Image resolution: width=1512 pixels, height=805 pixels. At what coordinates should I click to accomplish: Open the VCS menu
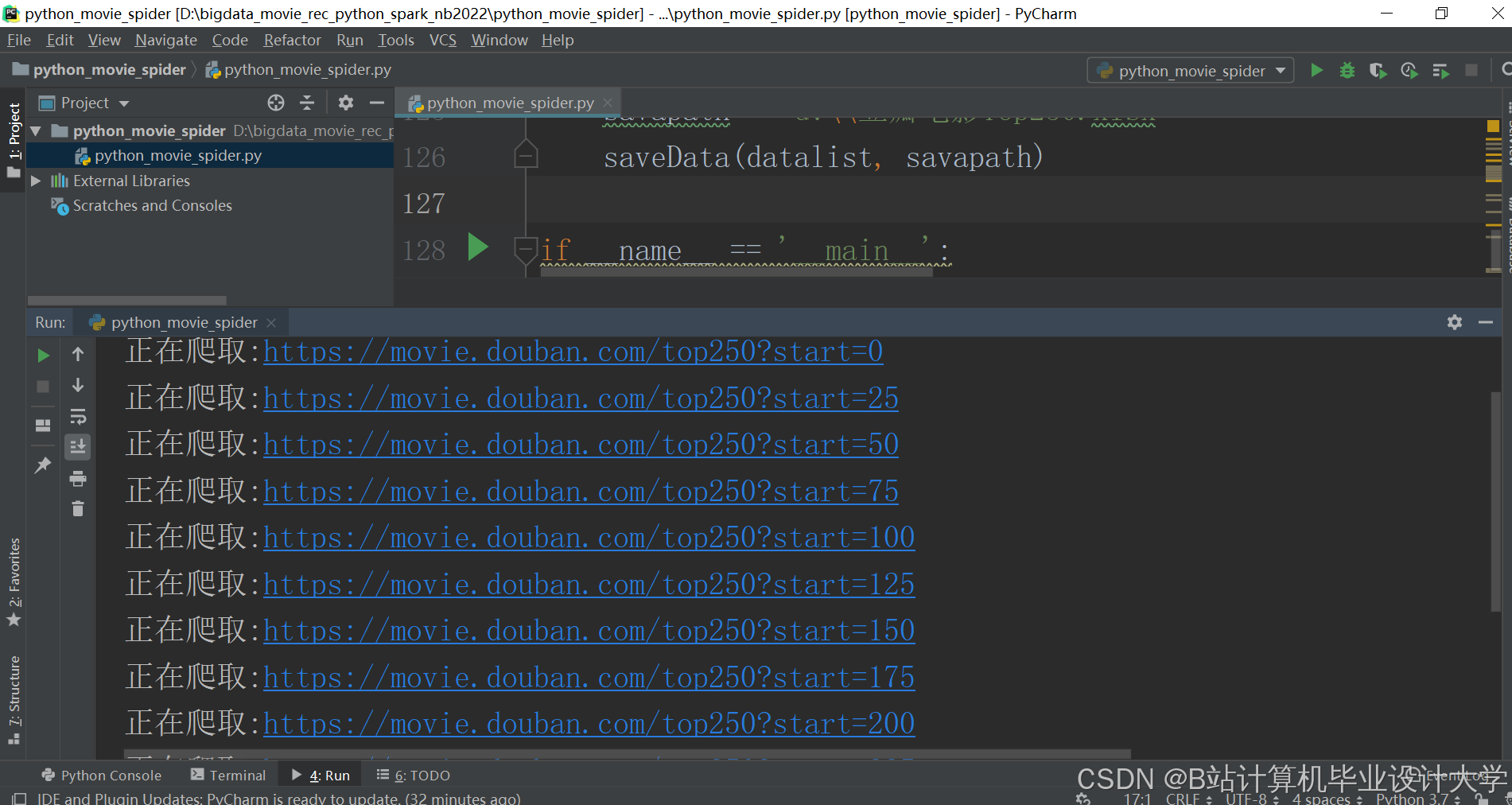pos(443,40)
